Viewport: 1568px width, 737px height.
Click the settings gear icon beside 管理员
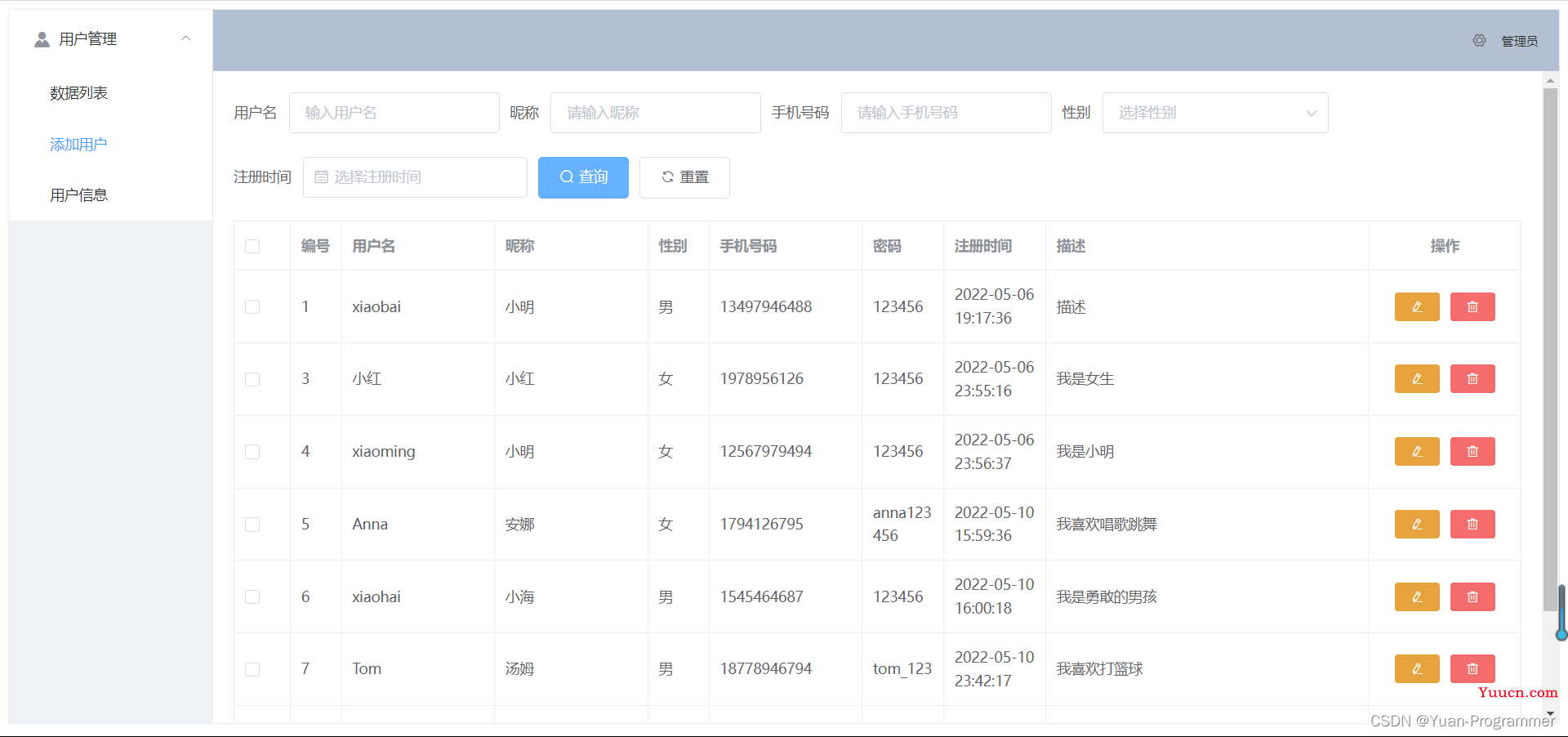1479,40
